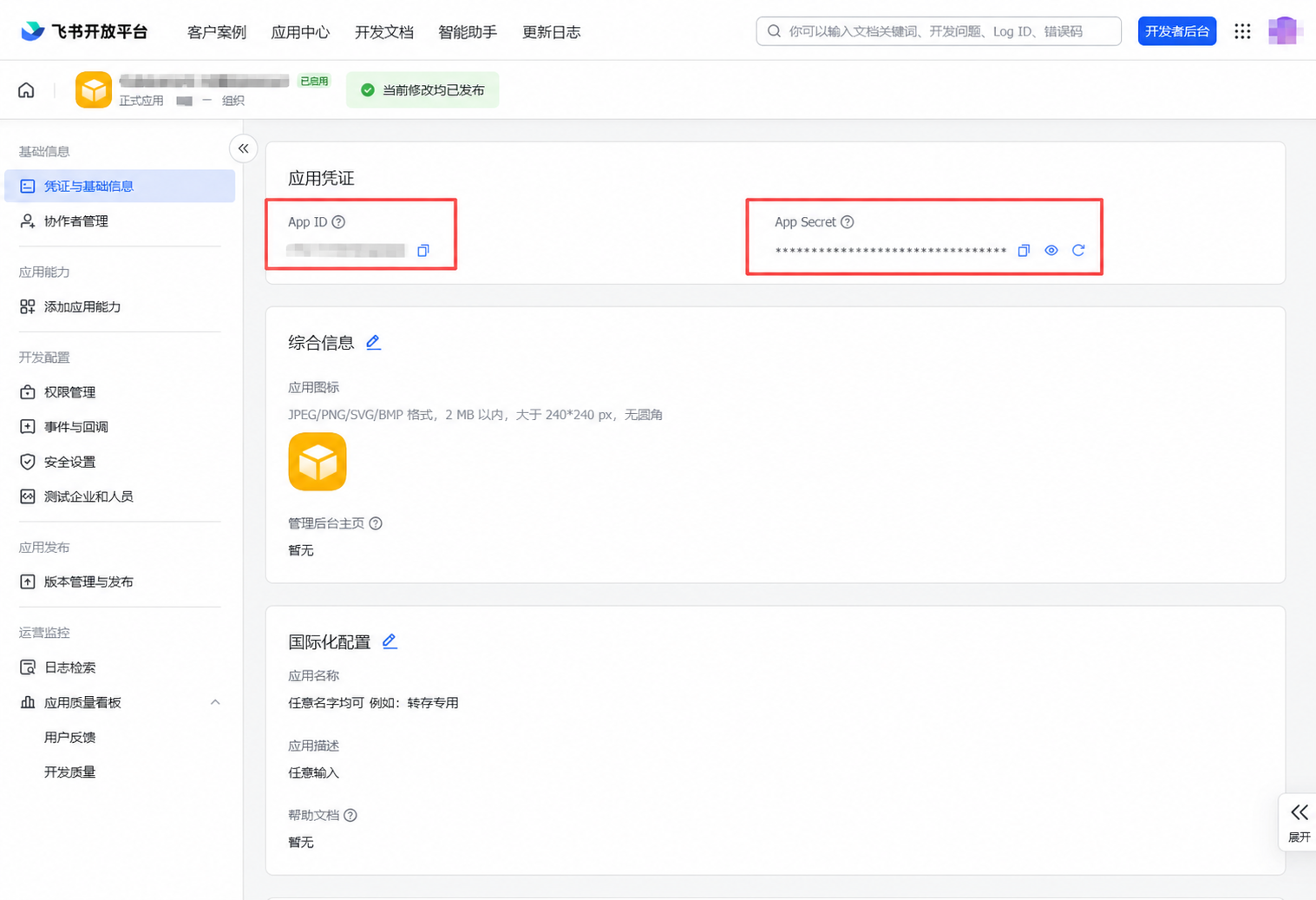Open the 更新日志 menu item
The width and height of the screenshot is (1316, 900).
[x=551, y=32]
